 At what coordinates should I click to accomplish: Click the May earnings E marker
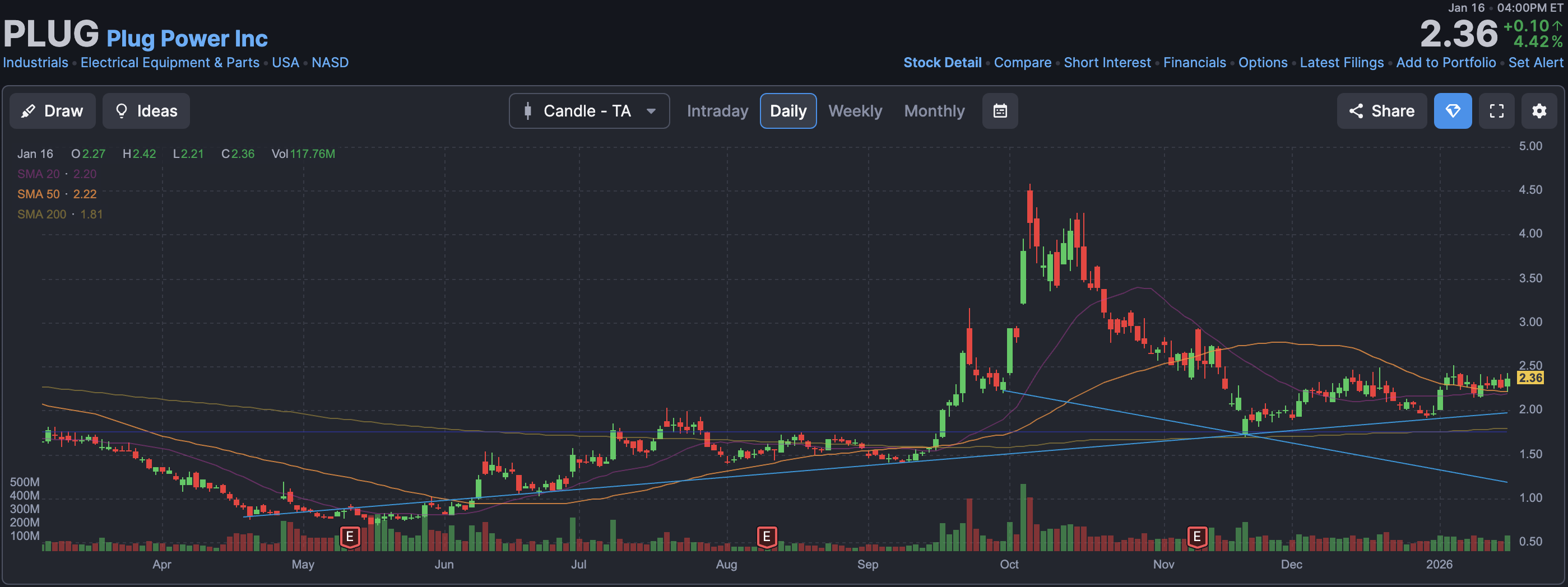[349, 537]
